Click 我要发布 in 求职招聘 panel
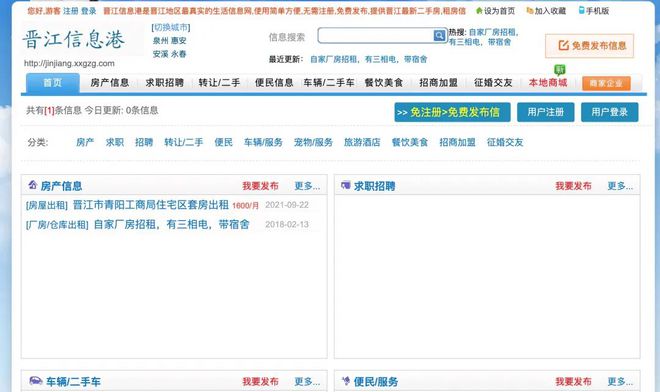 (x=573, y=186)
